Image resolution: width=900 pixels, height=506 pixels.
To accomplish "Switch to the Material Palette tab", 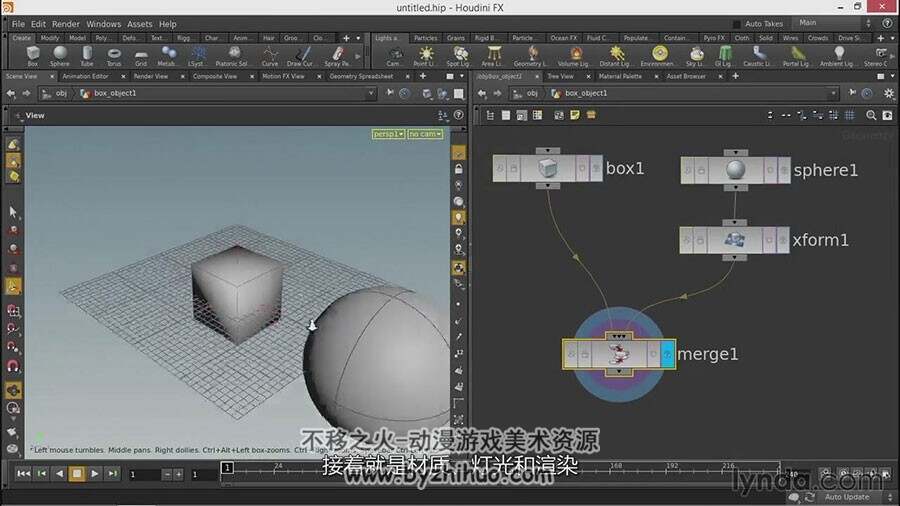I will pyautogui.click(x=620, y=76).
